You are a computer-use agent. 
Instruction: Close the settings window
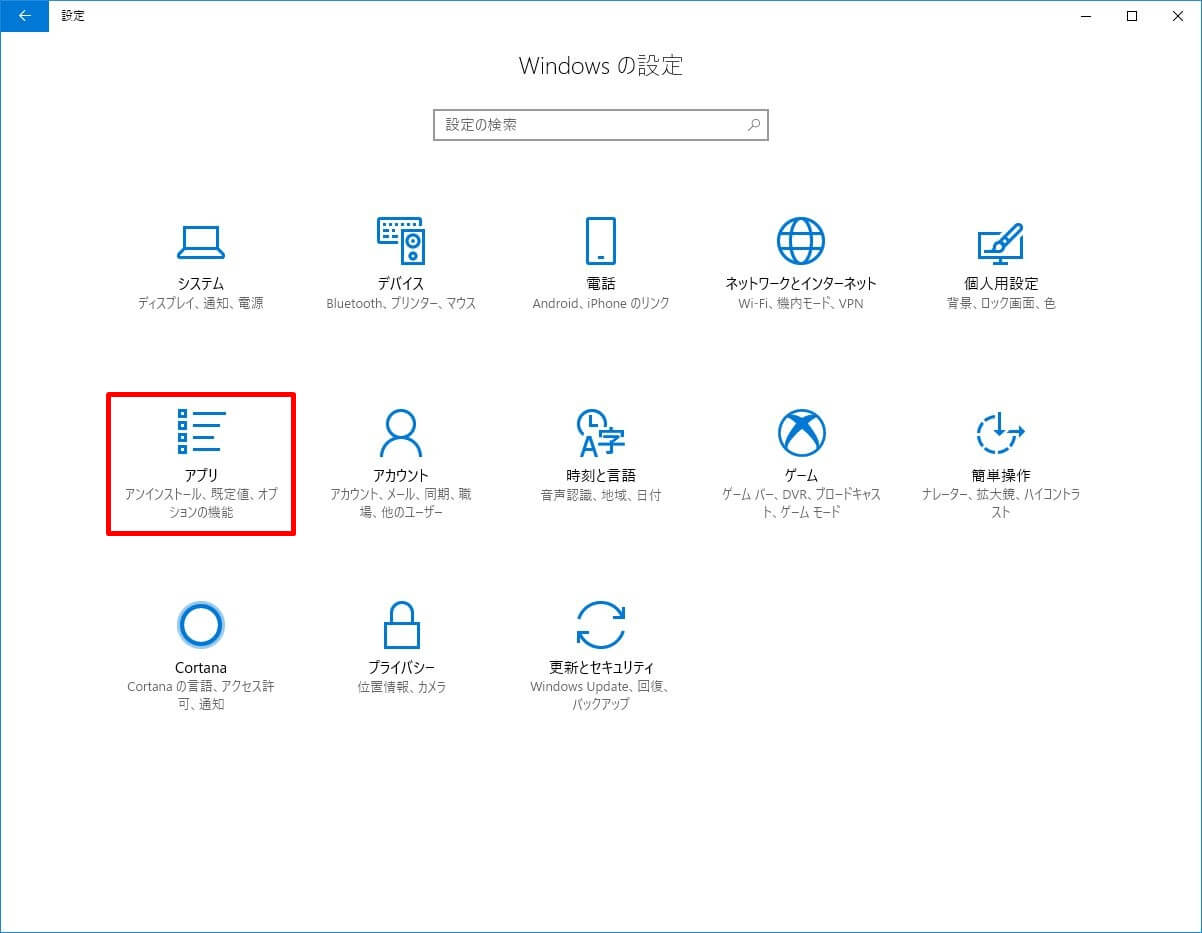click(1178, 16)
